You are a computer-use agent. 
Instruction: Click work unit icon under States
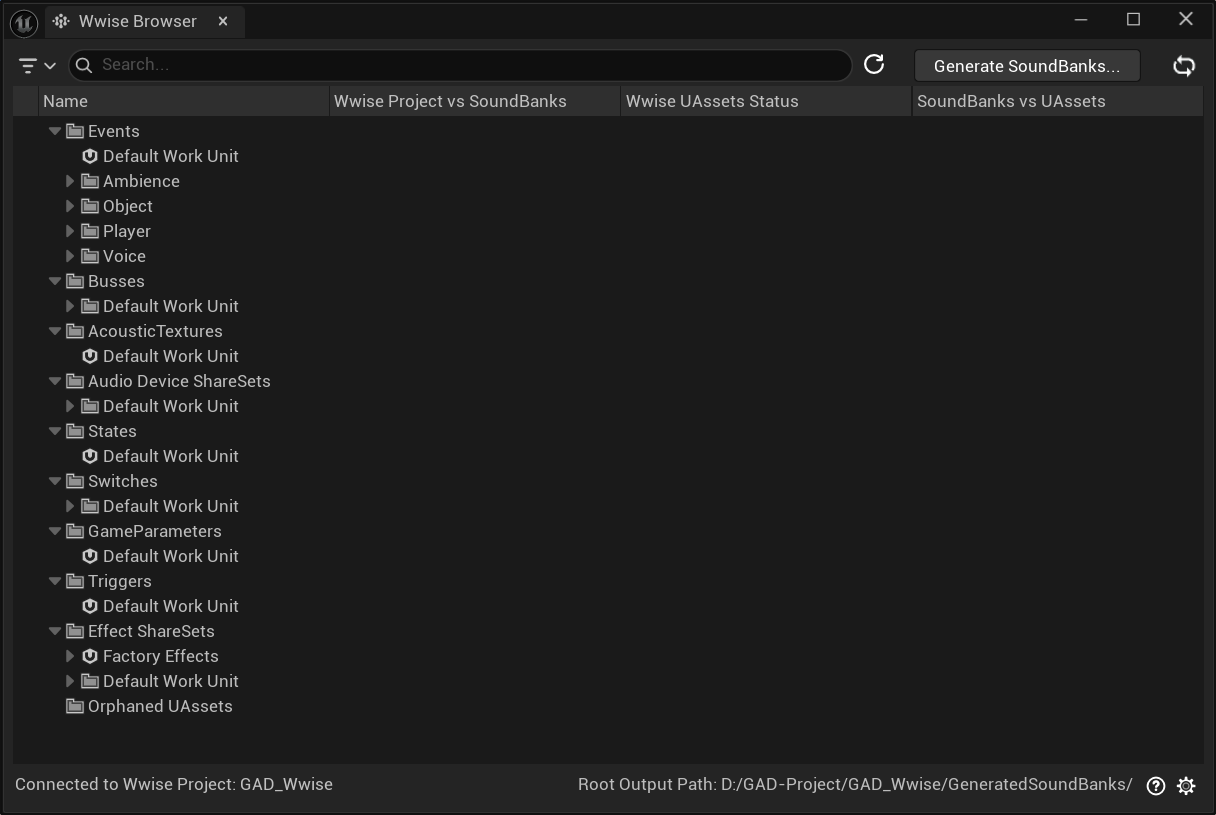tap(90, 456)
